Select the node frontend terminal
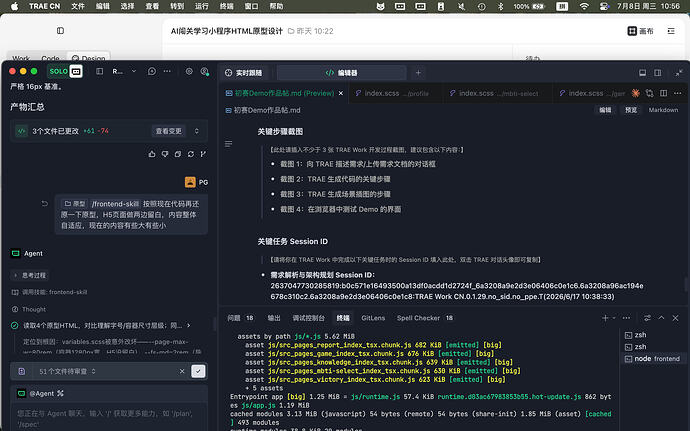The image size is (690, 431). pyautogui.click(x=652, y=359)
